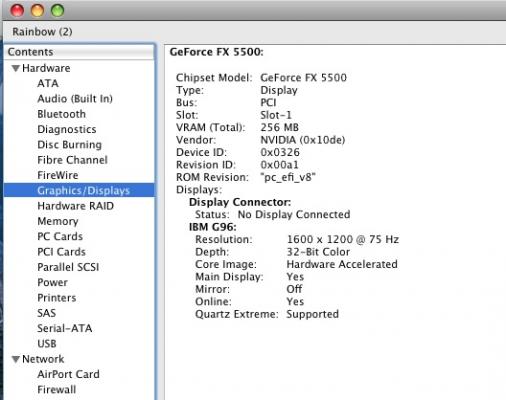This screenshot has height=400, width=506.
Task: Select Firewall under Network
Action: click(57, 390)
